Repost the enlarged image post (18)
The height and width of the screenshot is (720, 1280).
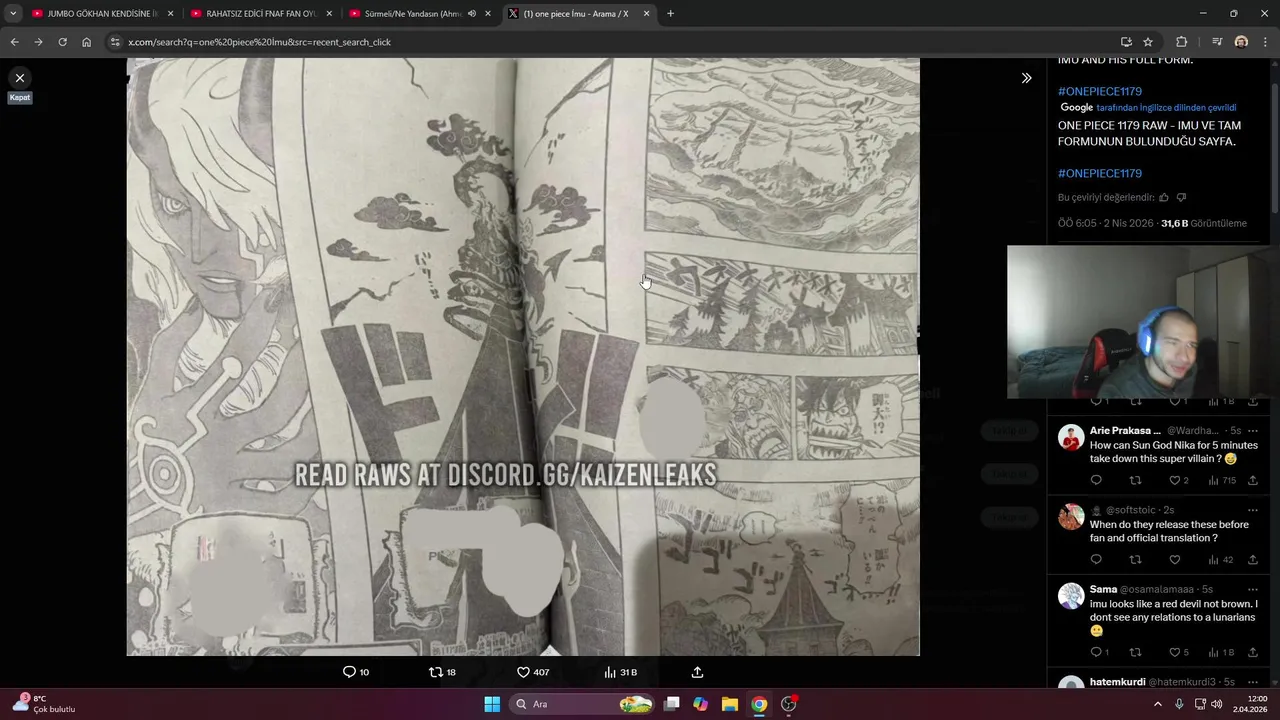click(x=442, y=672)
